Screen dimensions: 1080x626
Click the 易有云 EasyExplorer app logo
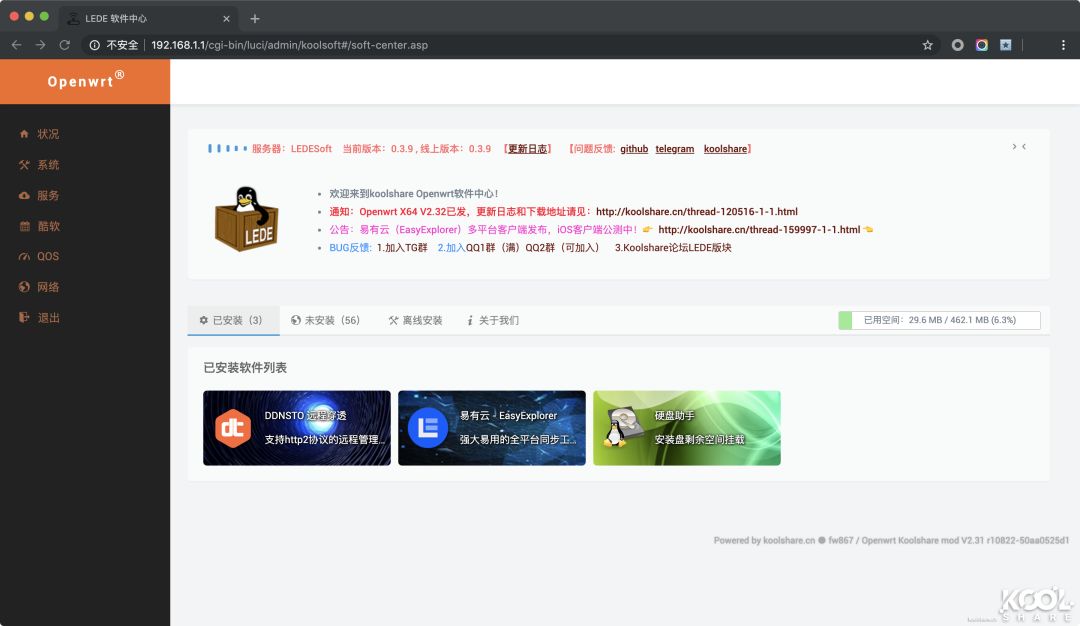(427, 427)
